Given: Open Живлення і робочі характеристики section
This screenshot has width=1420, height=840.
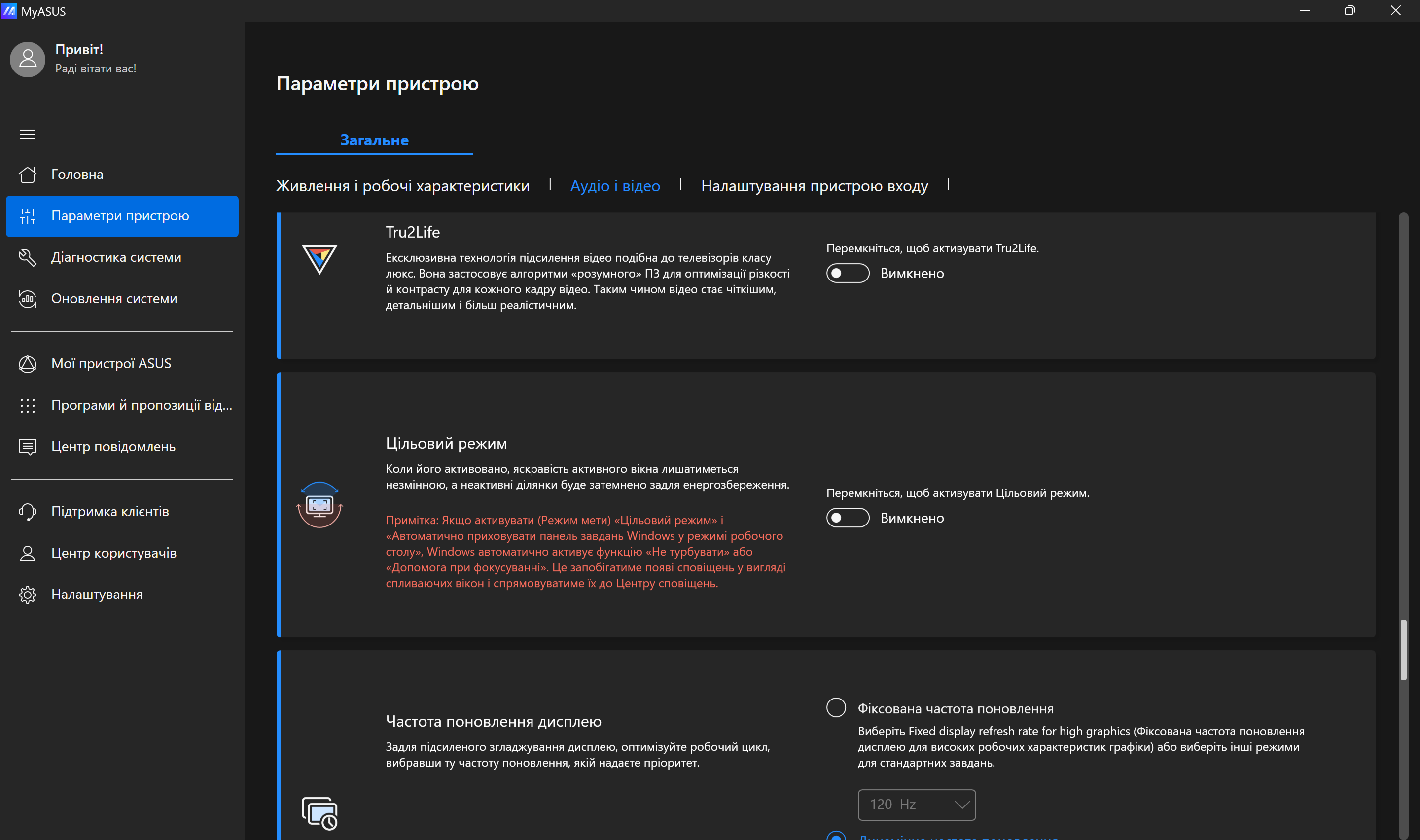Looking at the screenshot, I should click(x=402, y=186).
